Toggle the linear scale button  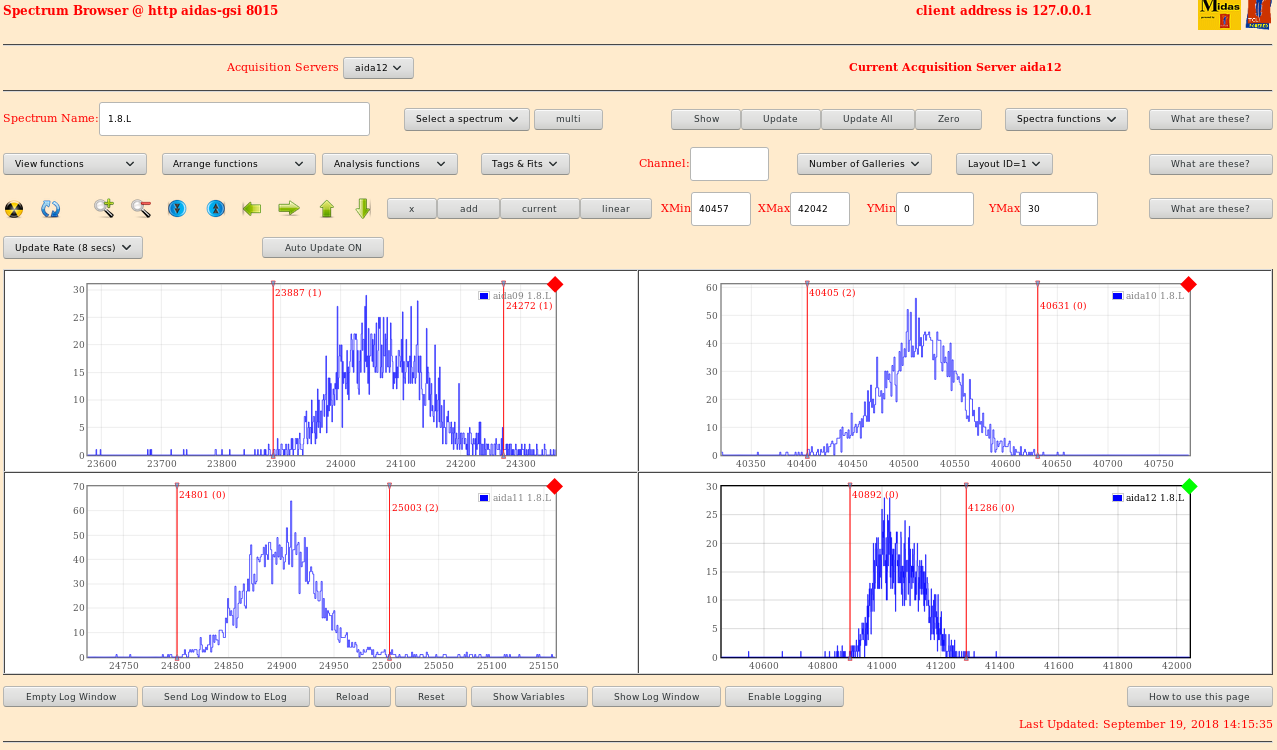coord(615,209)
